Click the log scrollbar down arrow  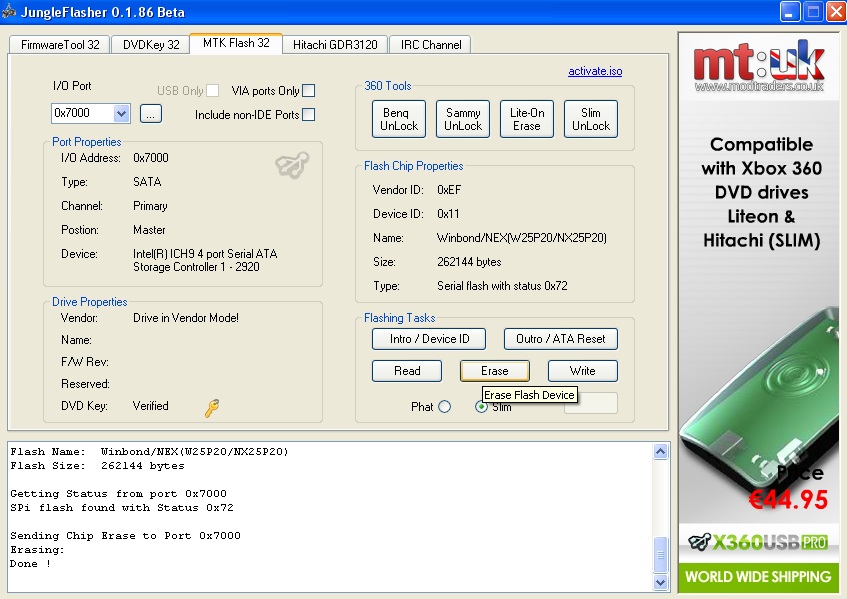pyautogui.click(x=660, y=582)
